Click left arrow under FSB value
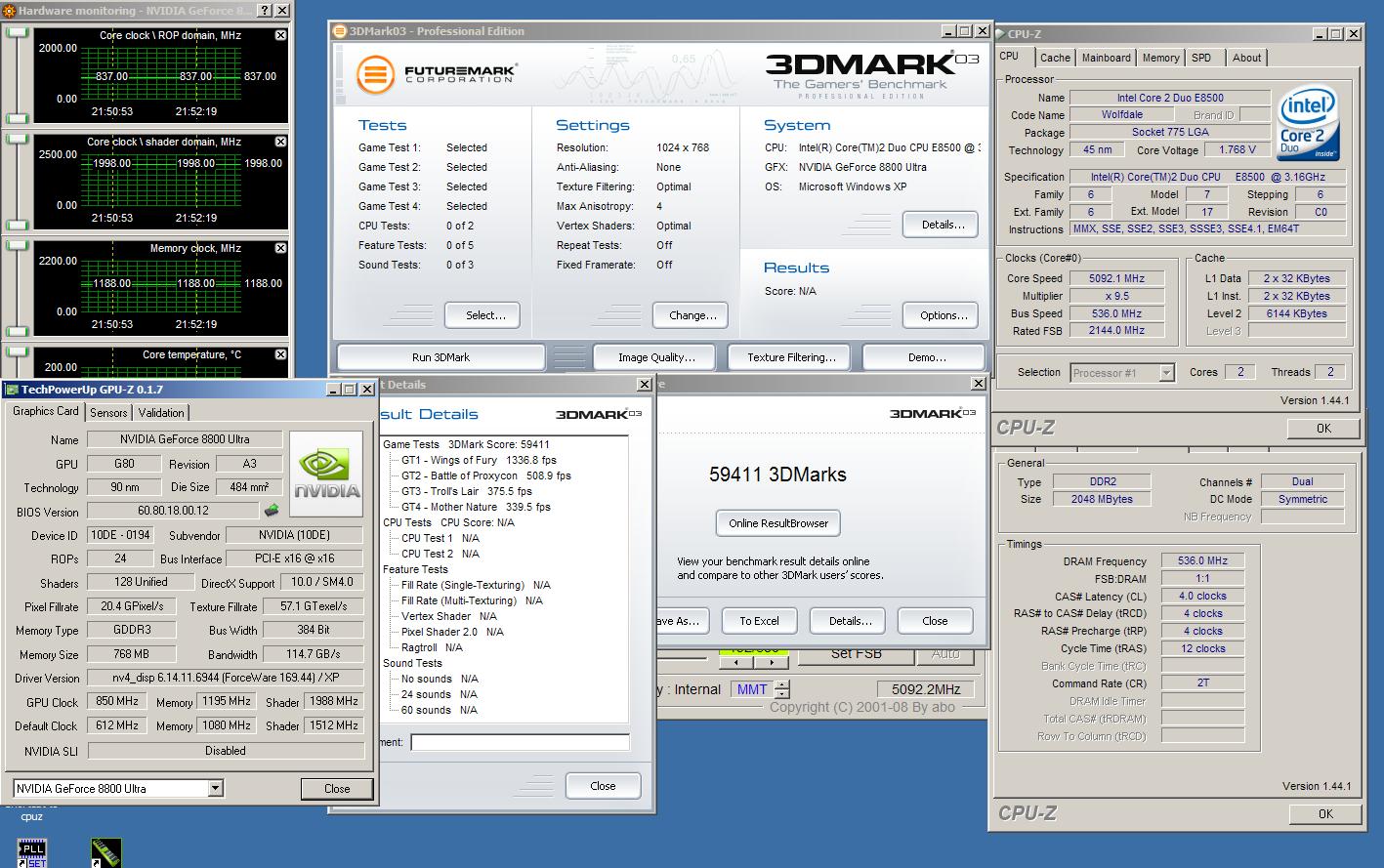 tap(736, 662)
